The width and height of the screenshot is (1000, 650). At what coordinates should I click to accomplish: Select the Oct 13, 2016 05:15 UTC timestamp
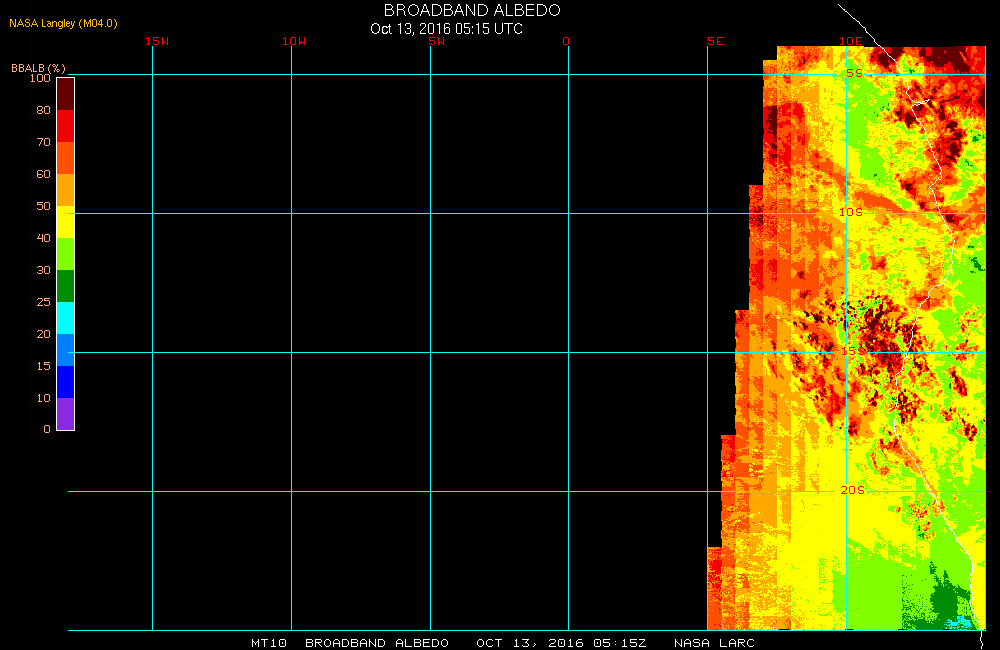[x=446, y=29]
